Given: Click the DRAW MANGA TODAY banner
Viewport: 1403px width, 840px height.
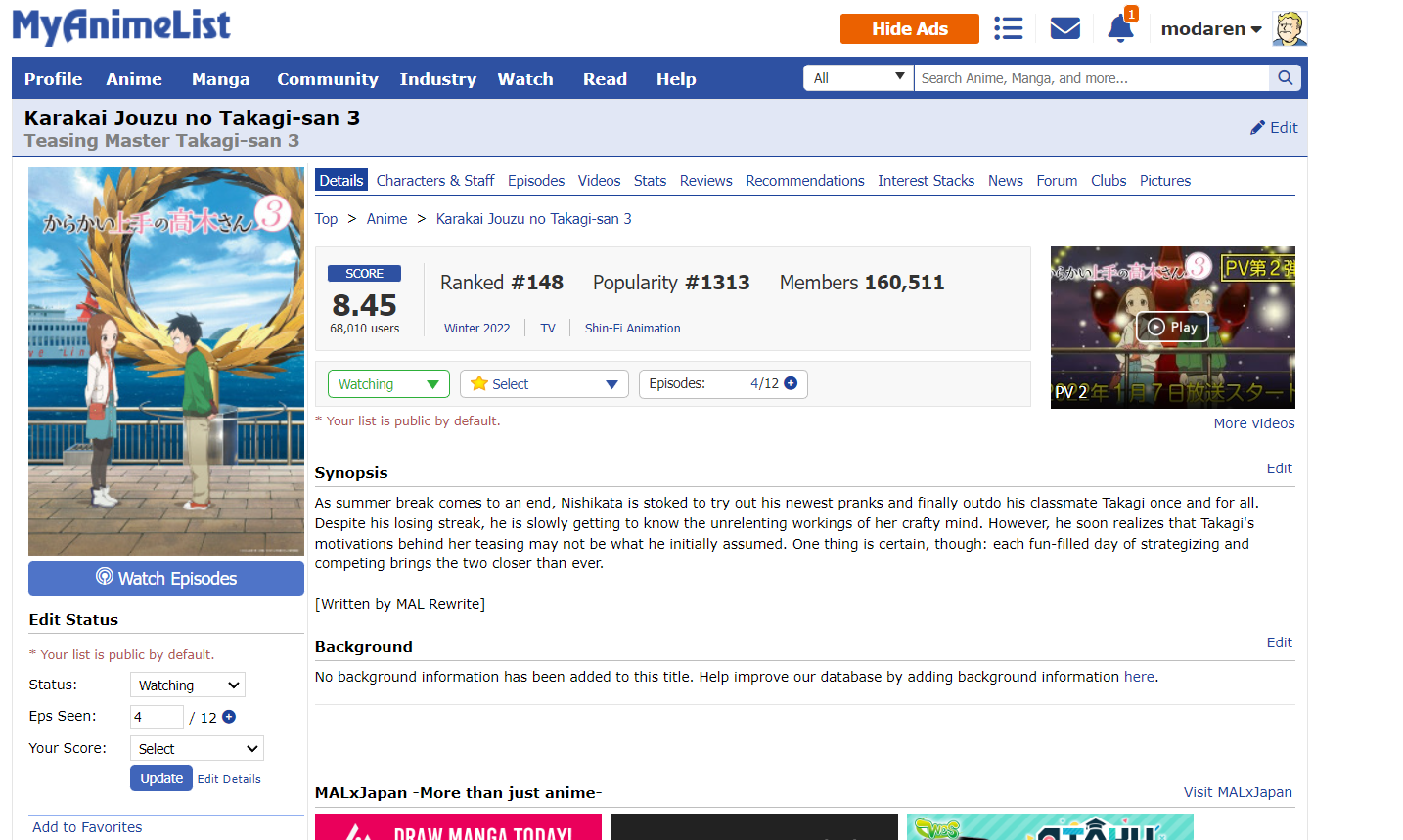Looking at the screenshot, I should (x=458, y=827).
